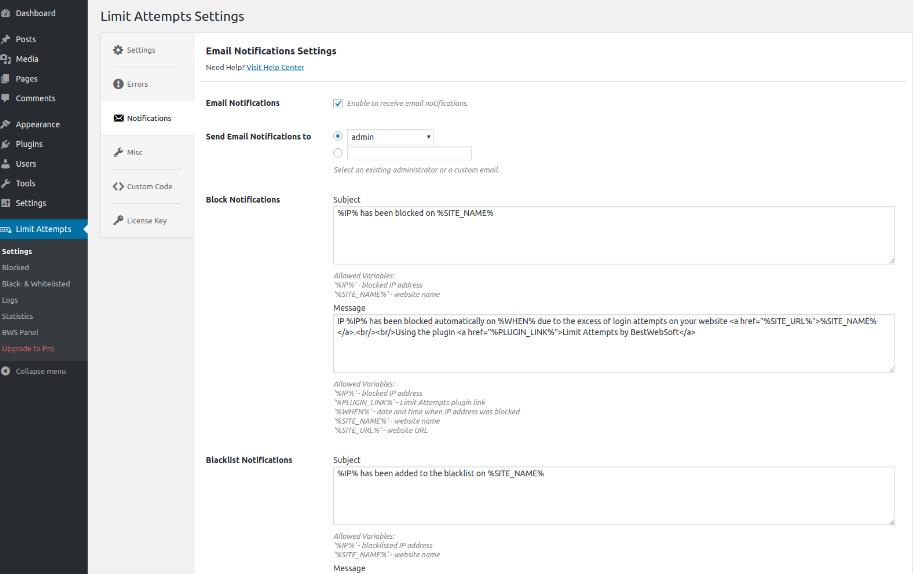Open Black- & Whitelisted submenu
913x574 pixels.
[x=36, y=284]
